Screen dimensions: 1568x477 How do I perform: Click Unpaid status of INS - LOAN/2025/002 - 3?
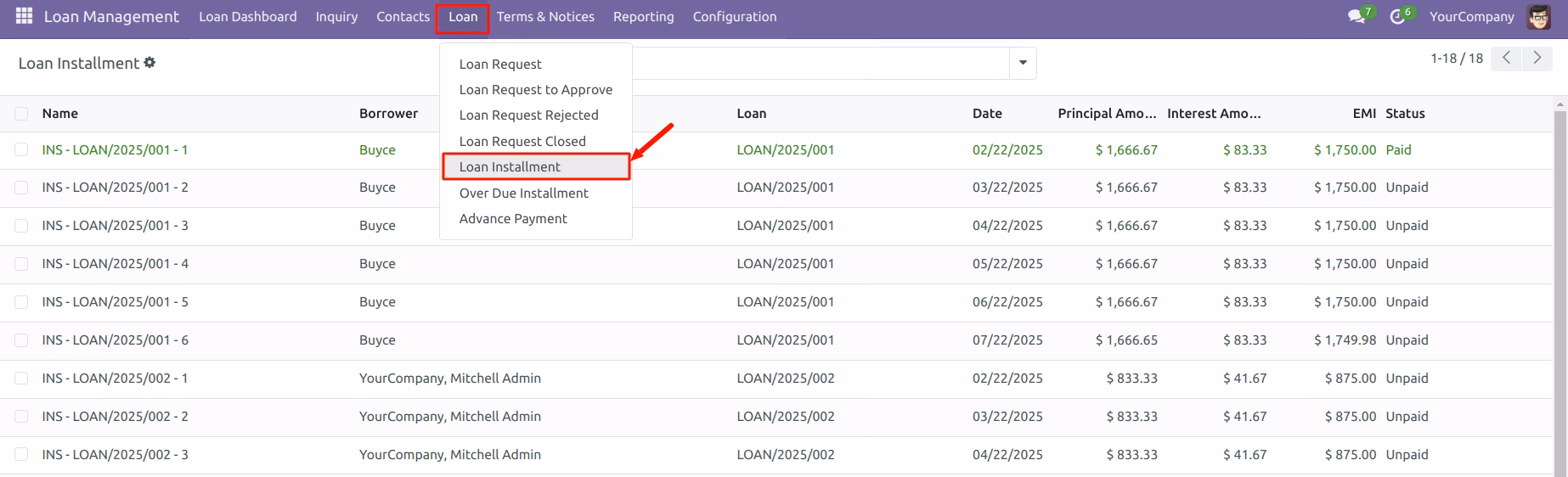[x=1407, y=455]
